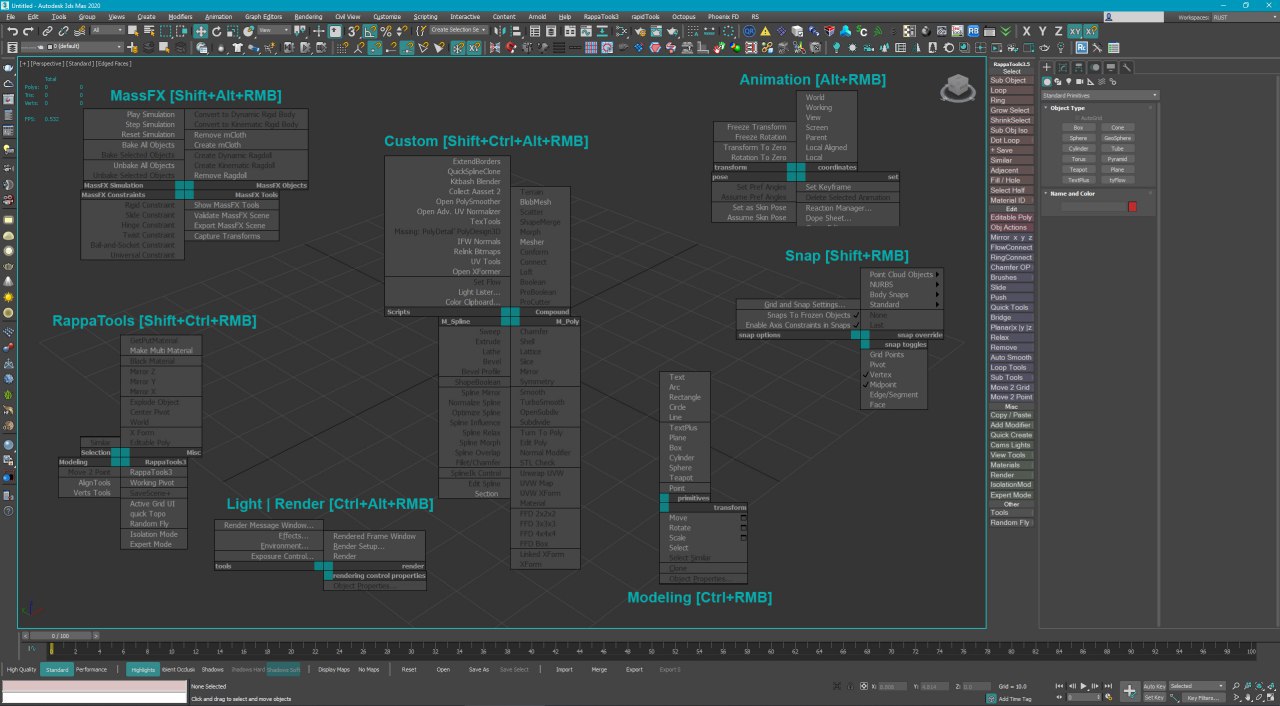Click the Teapot primitive button

(x=1078, y=170)
